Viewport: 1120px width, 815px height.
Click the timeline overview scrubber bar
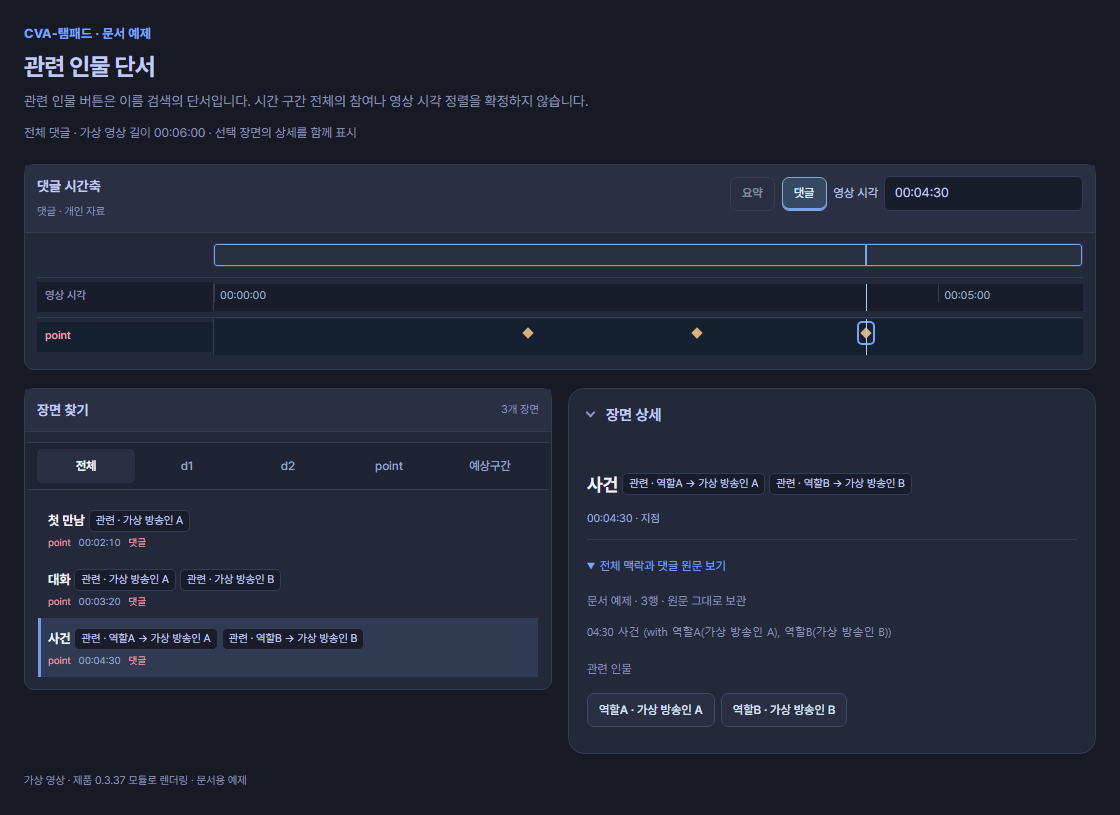(x=647, y=255)
